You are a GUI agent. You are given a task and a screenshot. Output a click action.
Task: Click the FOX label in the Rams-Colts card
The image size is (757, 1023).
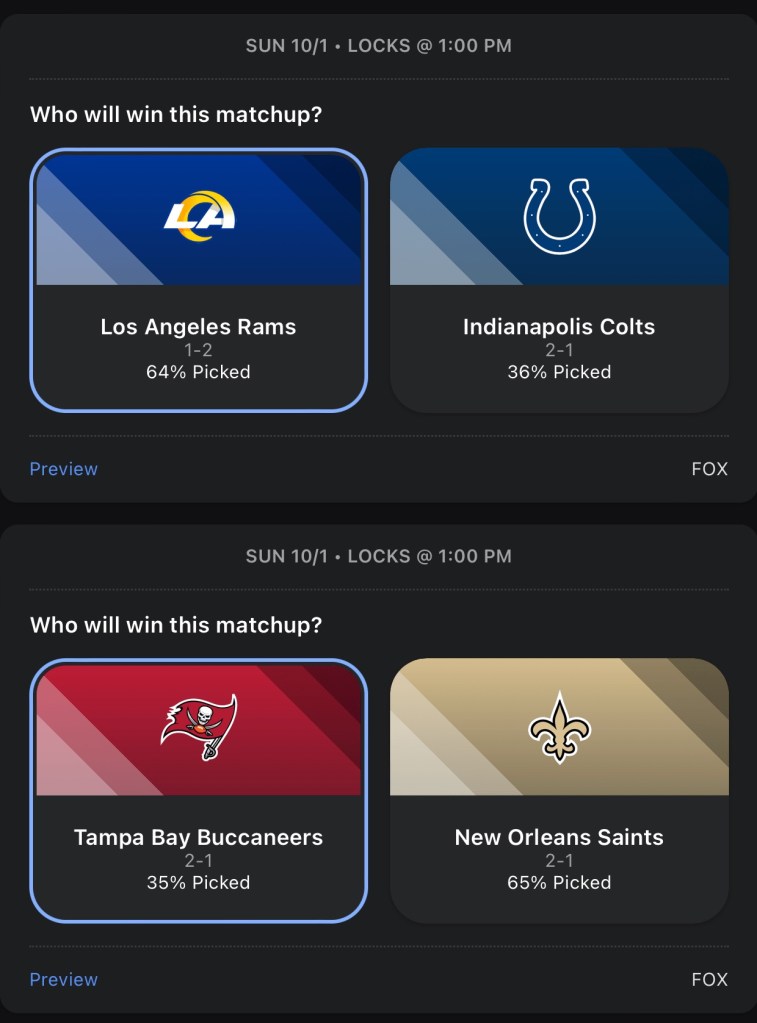coord(709,469)
